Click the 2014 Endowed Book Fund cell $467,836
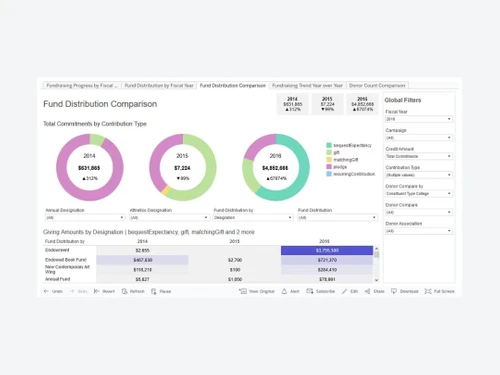This screenshot has width=500, height=375. click(x=142, y=260)
